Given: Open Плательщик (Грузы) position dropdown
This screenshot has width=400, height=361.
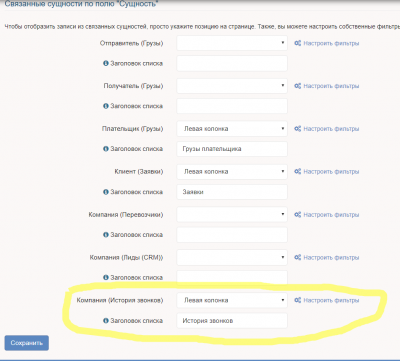Looking at the screenshot, I should click(232, 129).
